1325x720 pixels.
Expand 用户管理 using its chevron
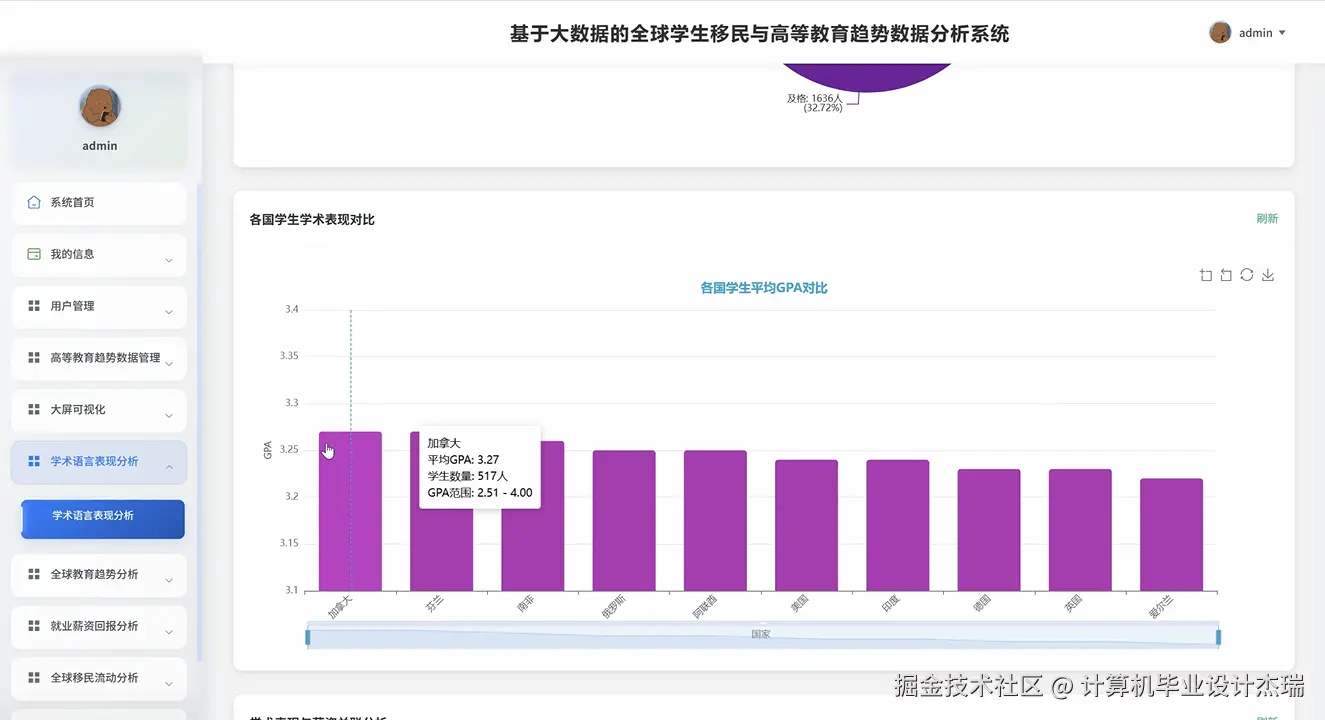pos(168,312)
